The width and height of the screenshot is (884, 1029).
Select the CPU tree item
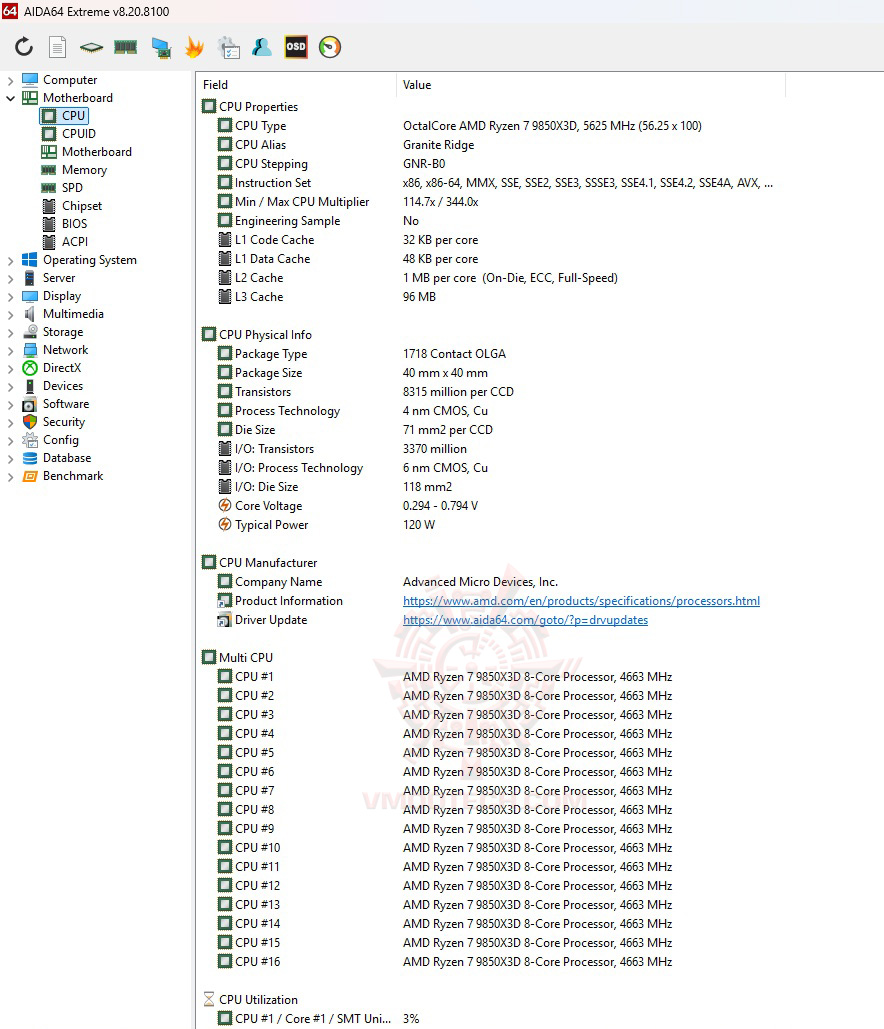click(64, 116)
